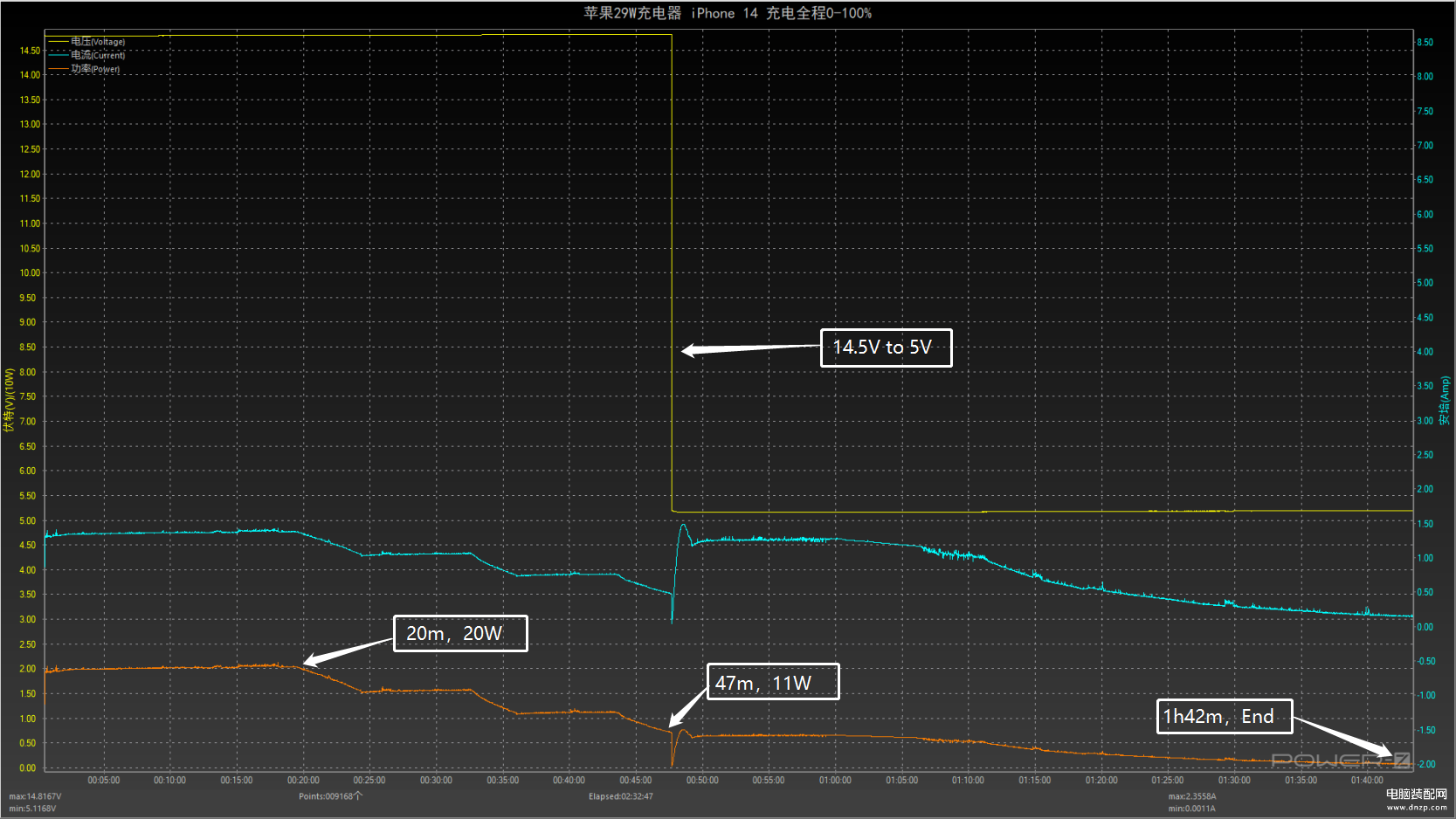Click the -1.50 ampere axis tick
The width and height of the screenshot is (1456, 819).
click(1425, 730)
